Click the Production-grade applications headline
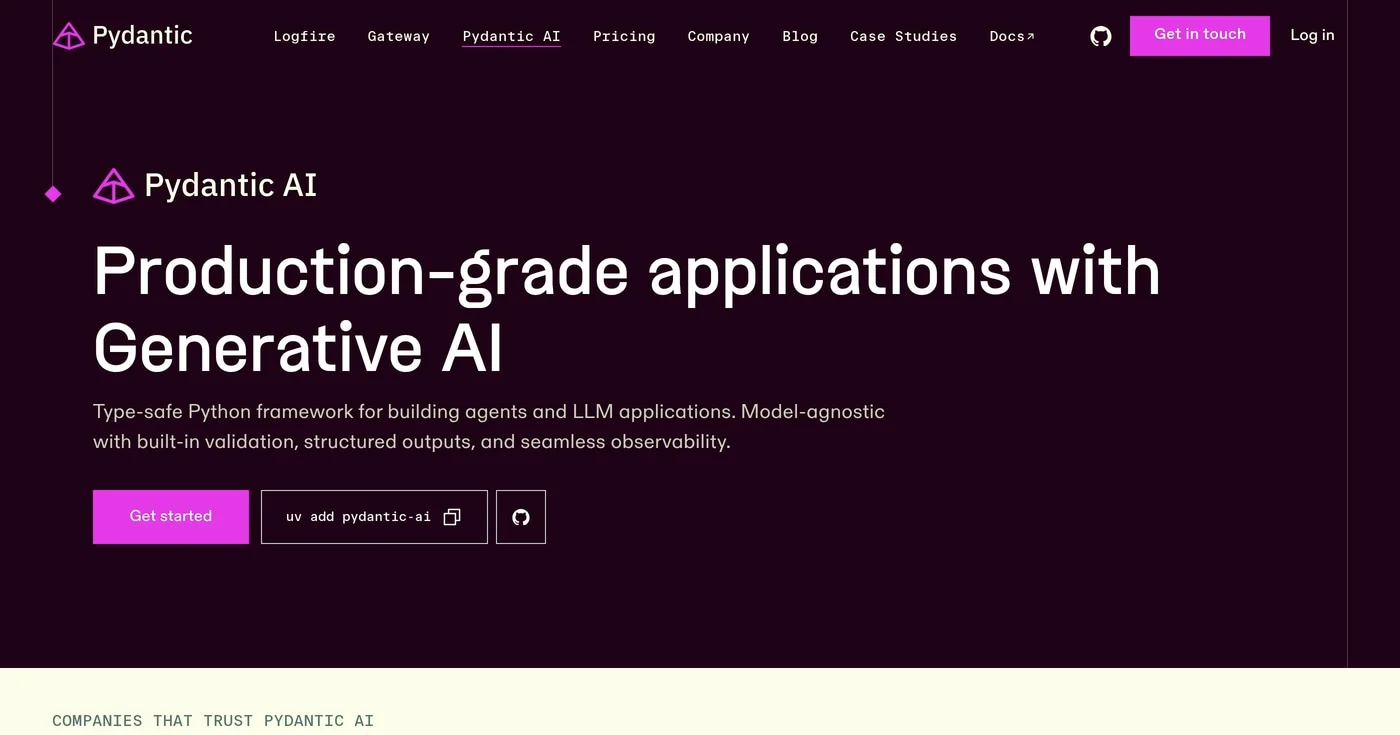This screenshot has width=1400, height=735. [x=627, y=310]
